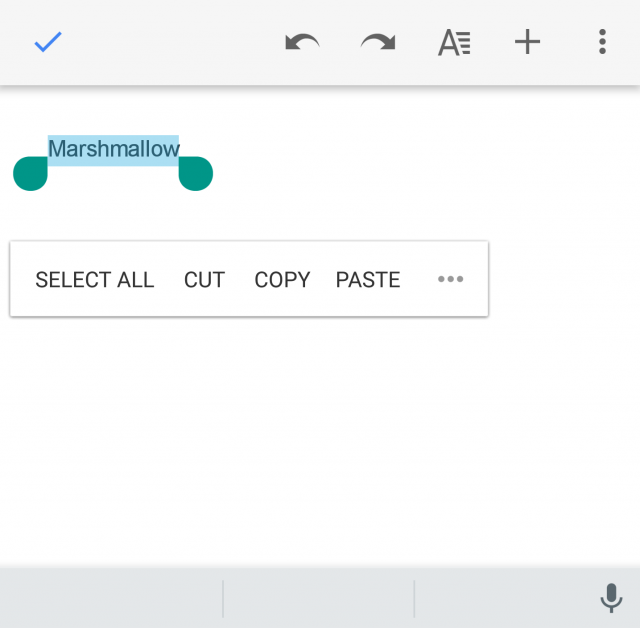Tap the blue checkmark to finish editing

tap(48, 42)
